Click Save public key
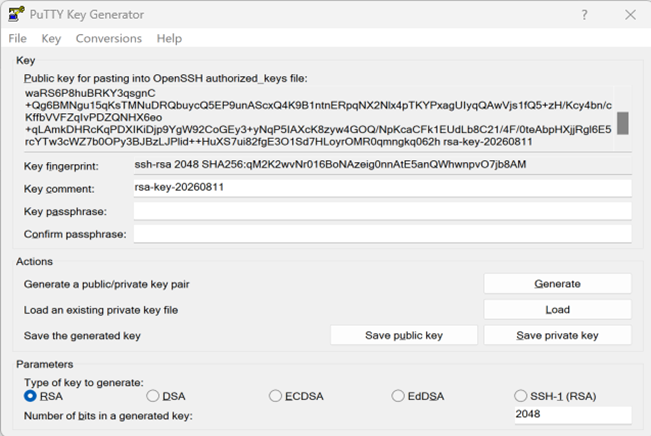Image resolution: width=651 pixels, height=436 pixels. click(x=404, y=336)
